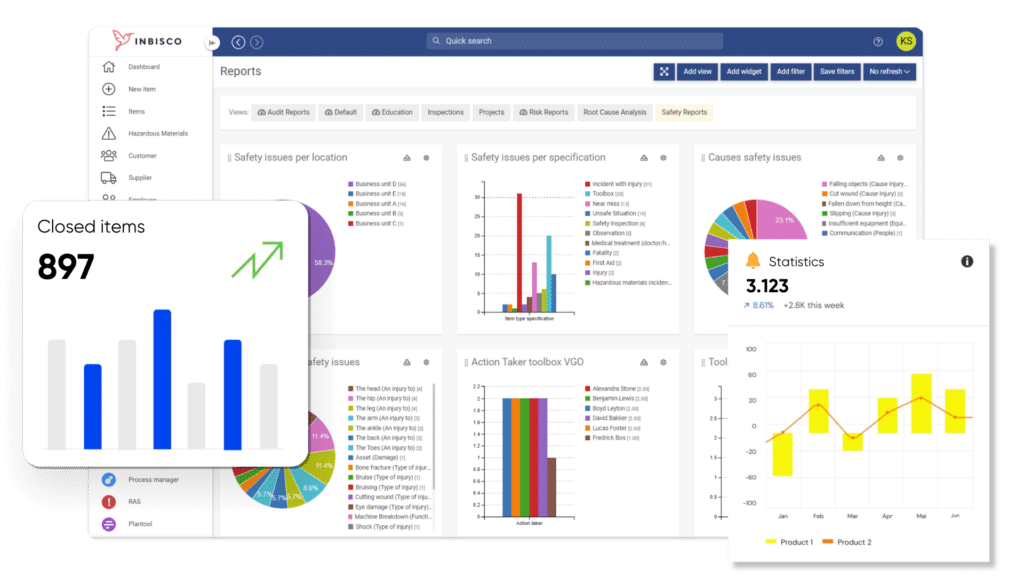Image resolution: width=1024 pixels, height=576 pixels.
Task: Open RAS red exclamation icon
Action: (108, 502)
